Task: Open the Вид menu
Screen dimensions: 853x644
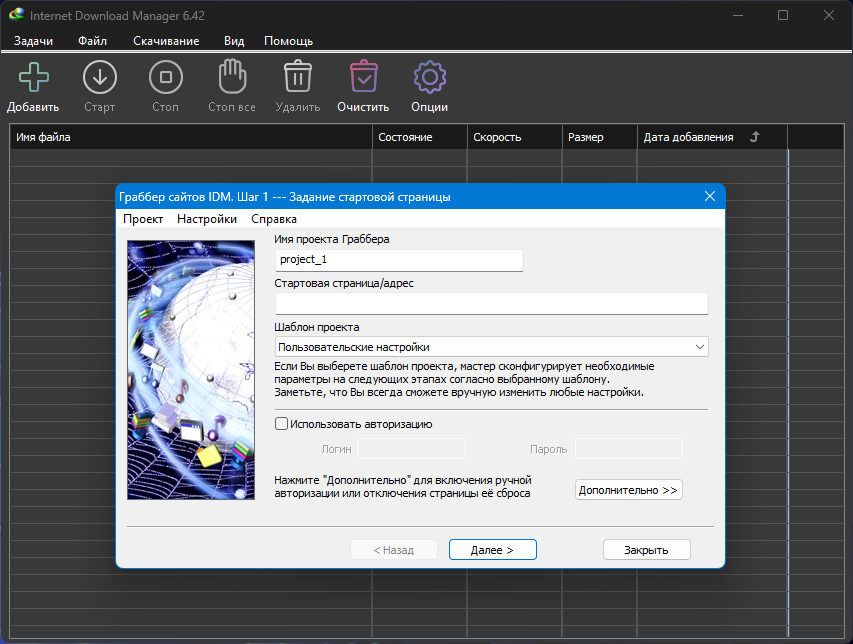Action: click(x=234, y=41)
